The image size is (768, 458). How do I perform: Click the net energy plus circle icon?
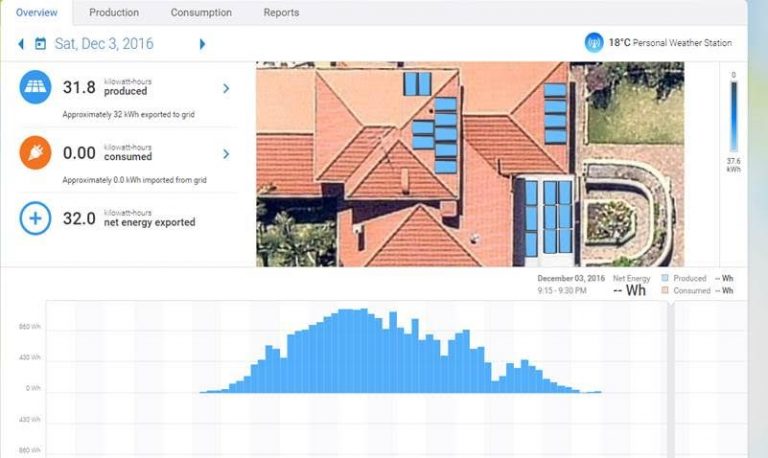[35, 218]
